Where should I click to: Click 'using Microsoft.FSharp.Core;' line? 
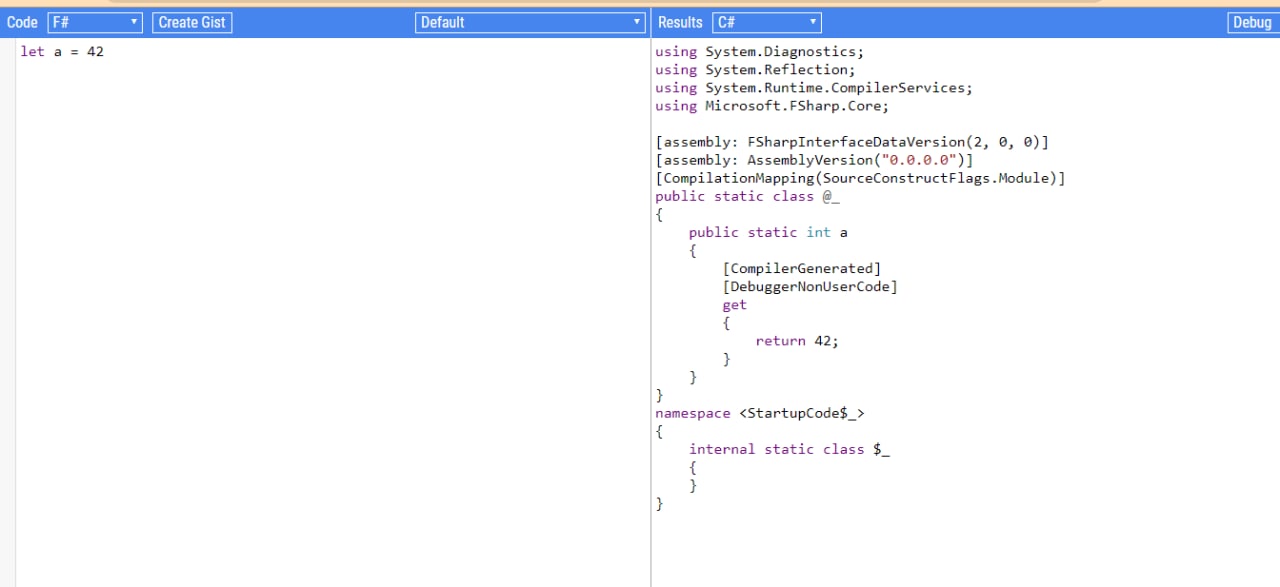coord(771,105)
